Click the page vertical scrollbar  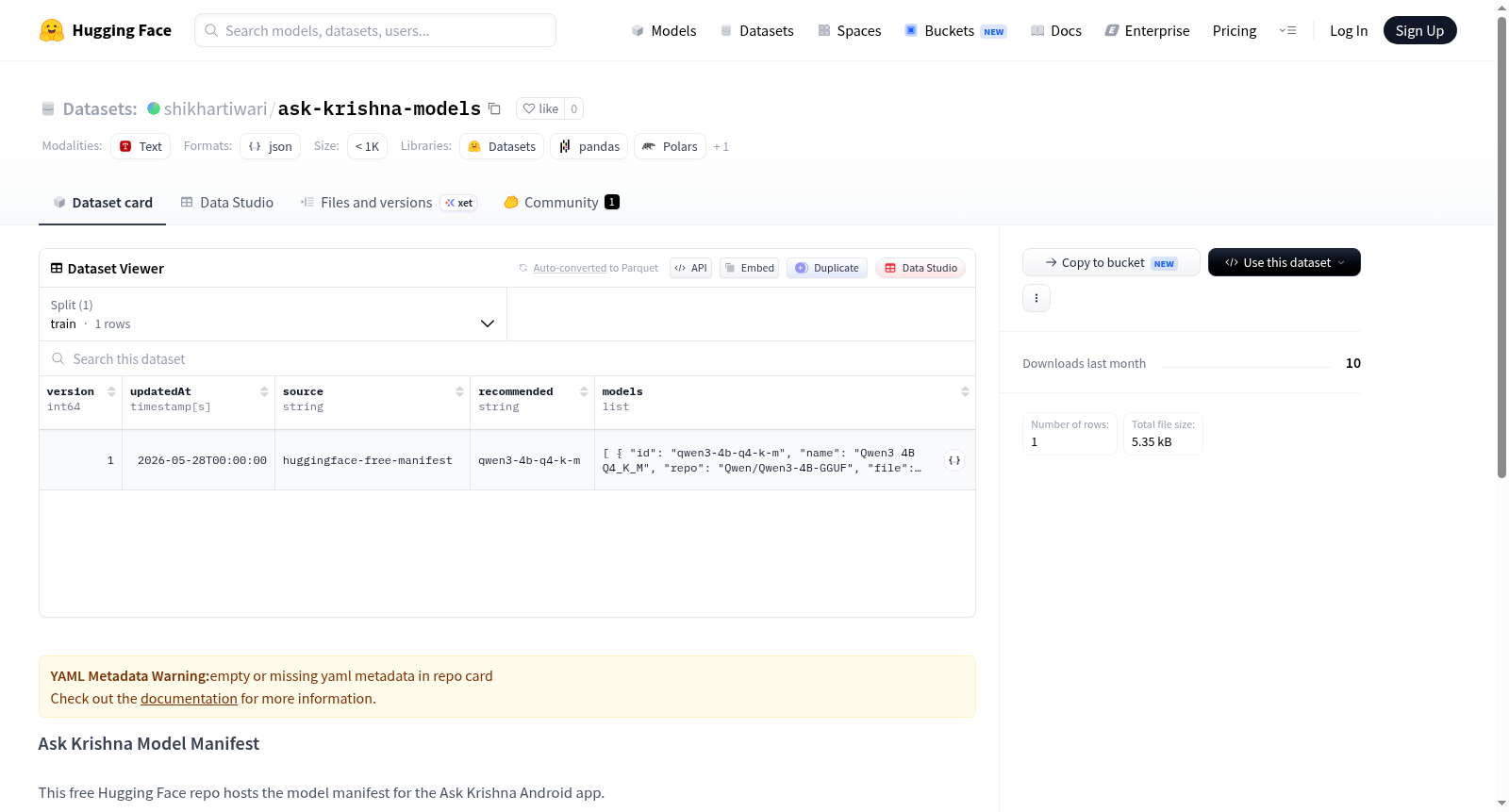pyautogui.click(x=1501, y=245)
